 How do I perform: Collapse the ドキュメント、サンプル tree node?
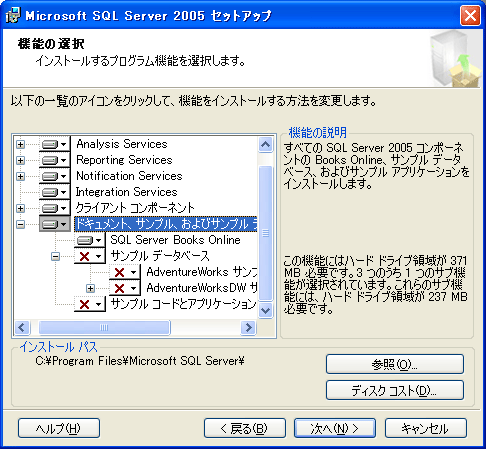point(20,224)
